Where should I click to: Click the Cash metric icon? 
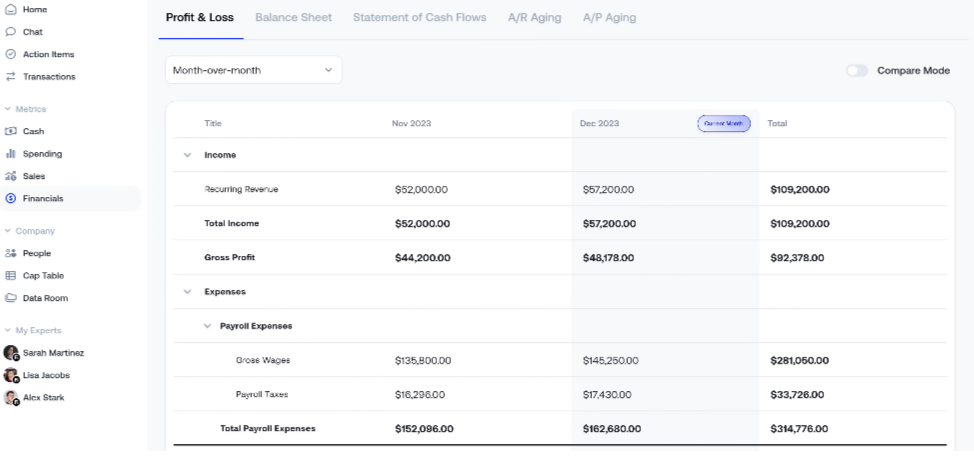(11, 131)
